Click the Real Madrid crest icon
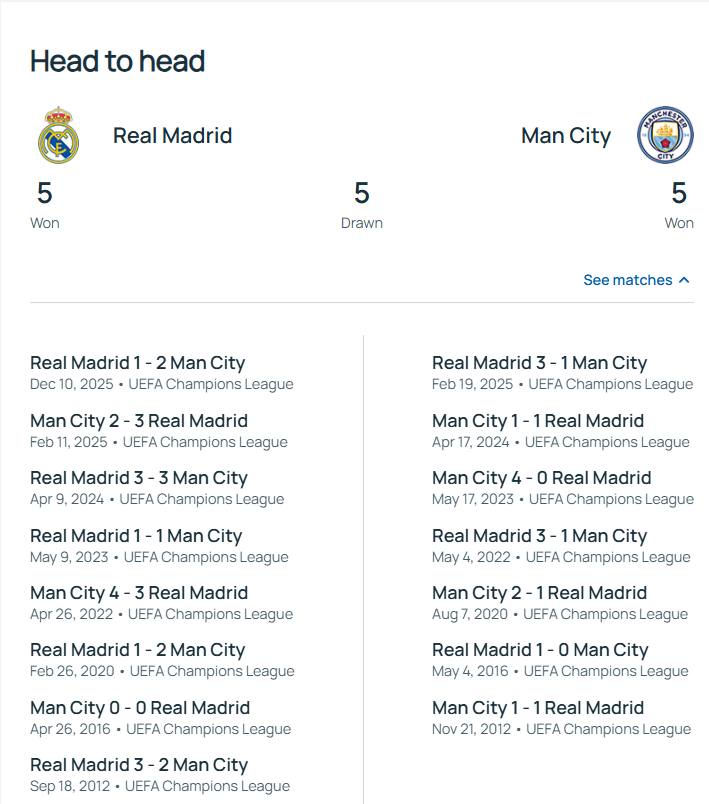Viewport: 709px width, 804px height. (x=58, y=135)
